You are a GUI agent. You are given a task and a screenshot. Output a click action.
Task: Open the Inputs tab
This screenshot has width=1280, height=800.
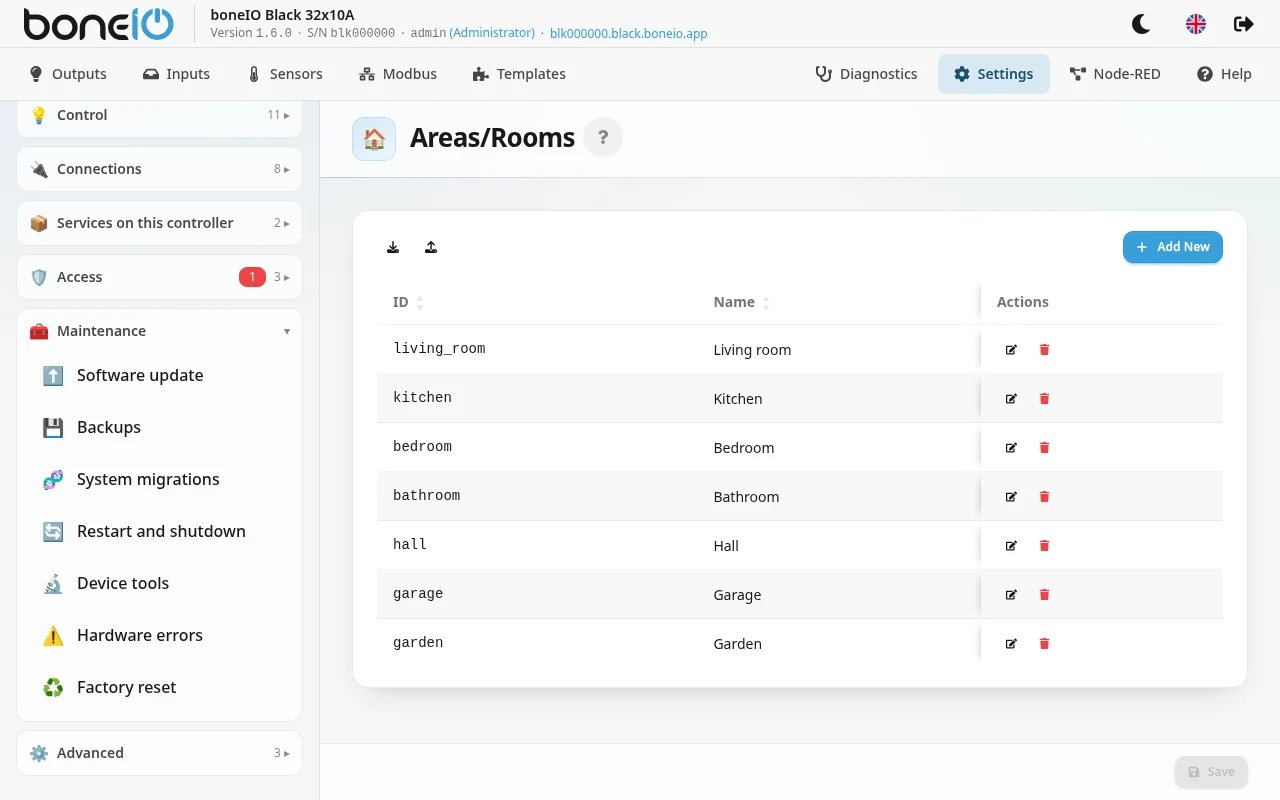coord(176,74)
